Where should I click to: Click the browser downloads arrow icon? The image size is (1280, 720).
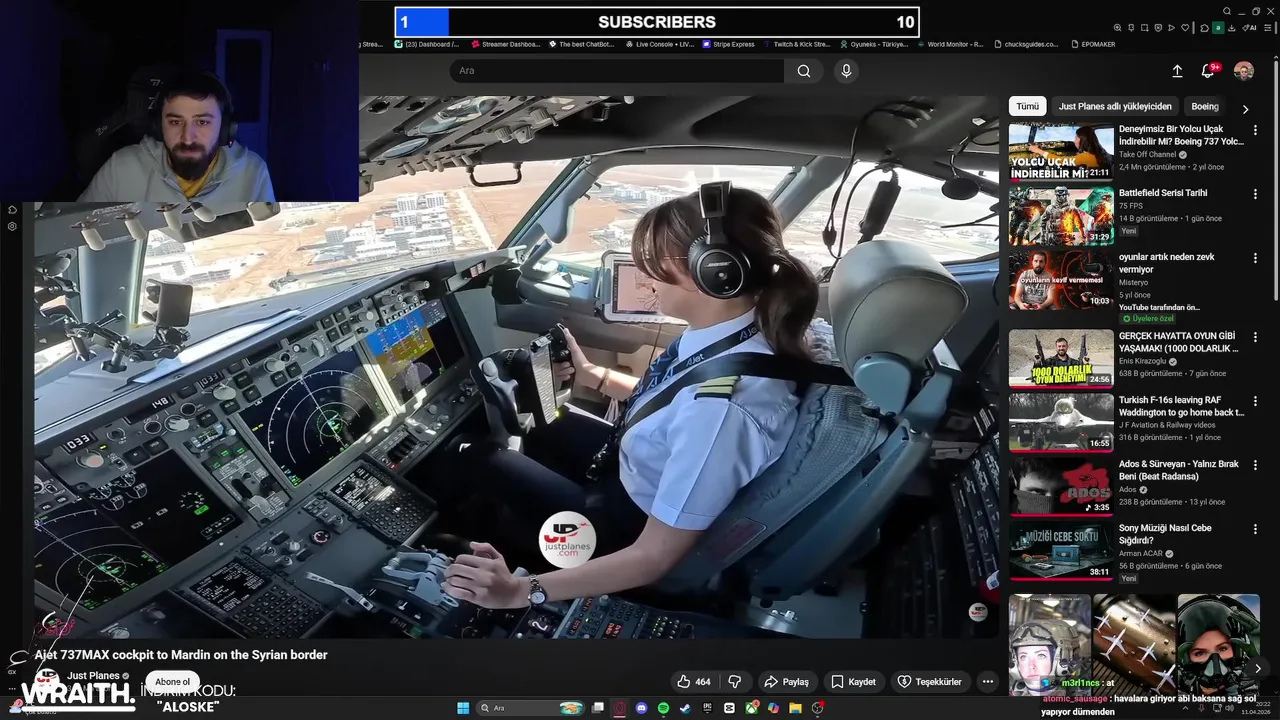pos(1232,28)
